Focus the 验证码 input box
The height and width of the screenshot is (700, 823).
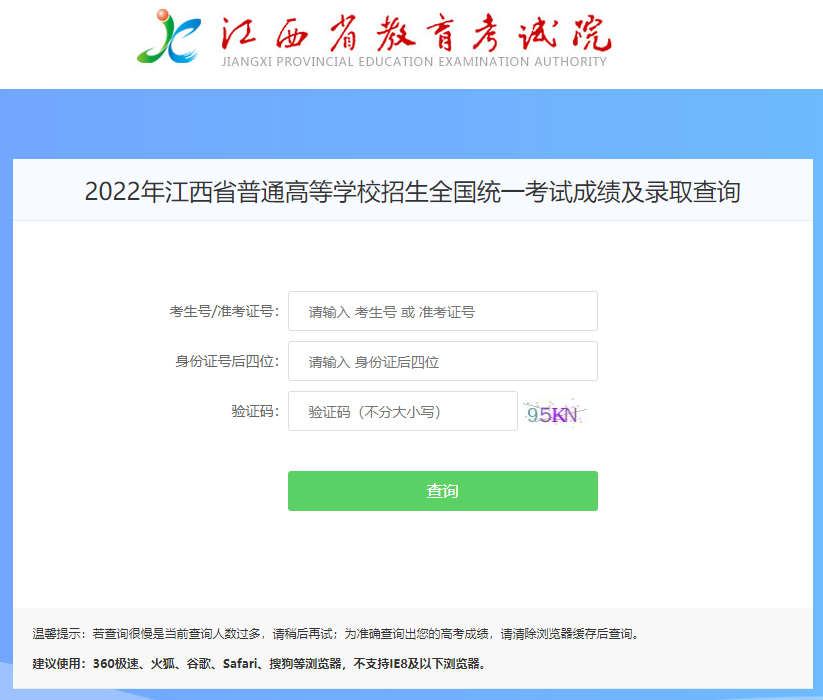pos(403,411)
